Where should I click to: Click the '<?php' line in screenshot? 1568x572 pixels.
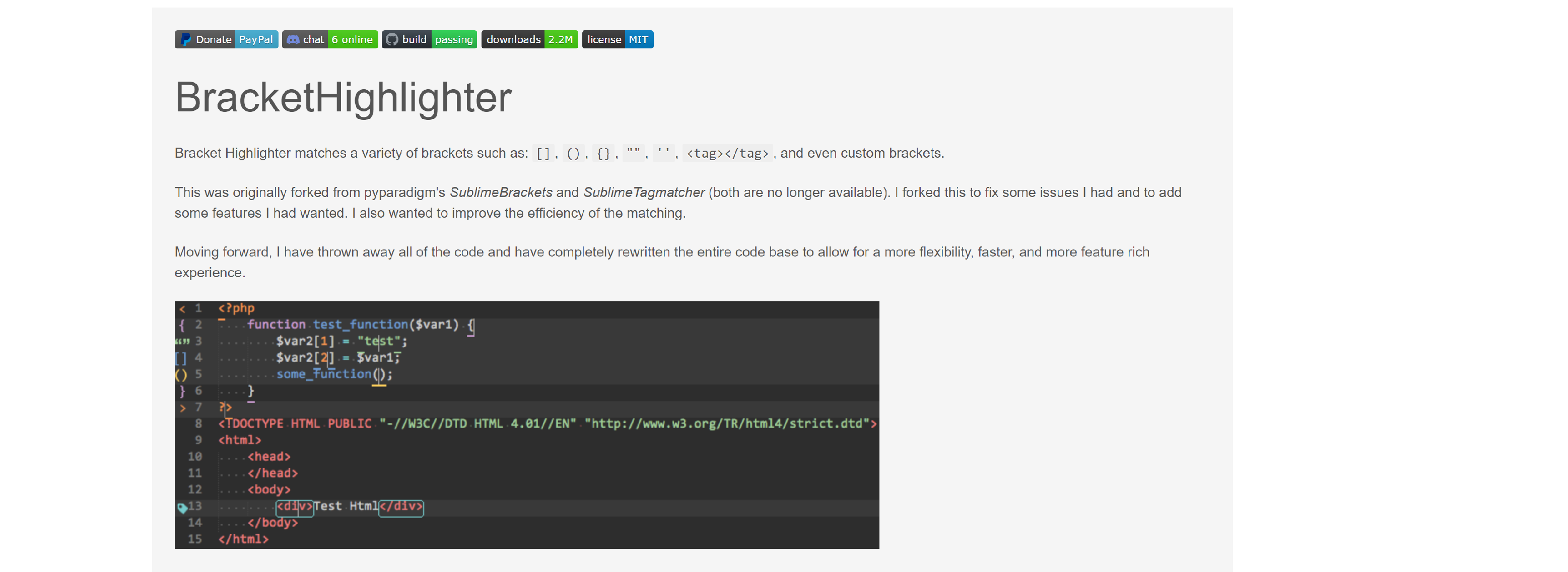236,308
